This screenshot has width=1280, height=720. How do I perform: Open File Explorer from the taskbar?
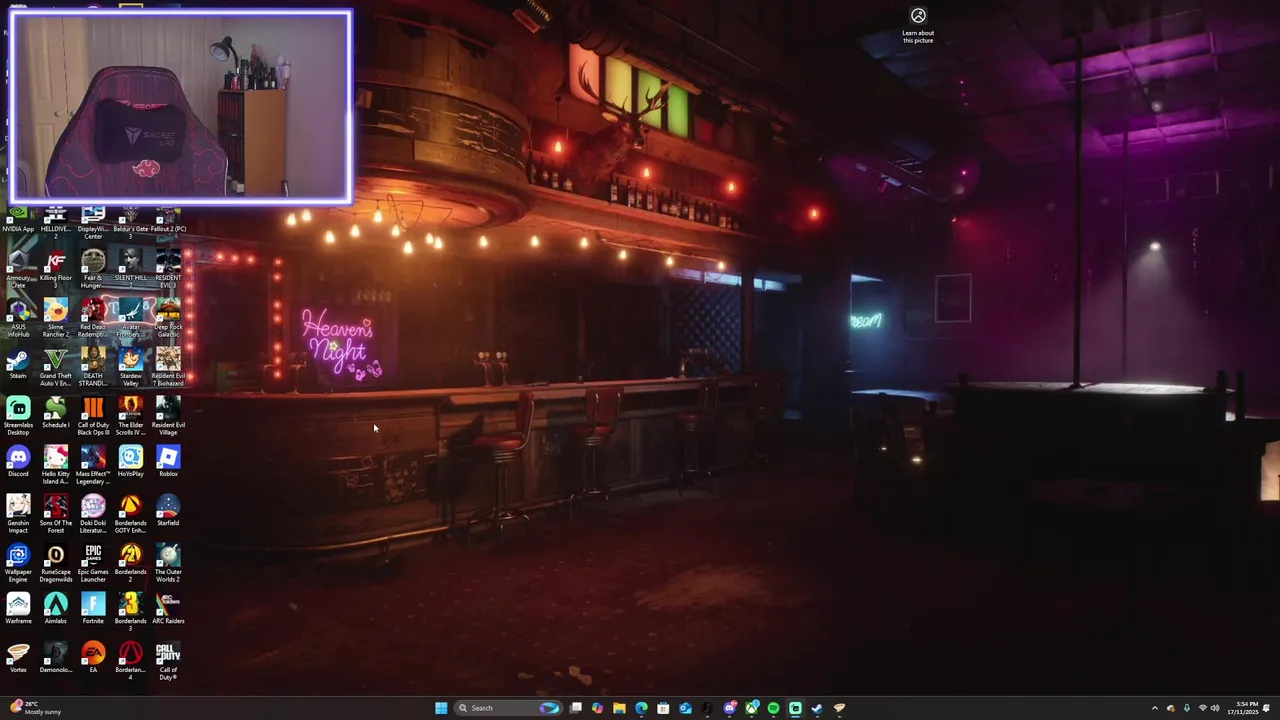click(x=619, y=708)
